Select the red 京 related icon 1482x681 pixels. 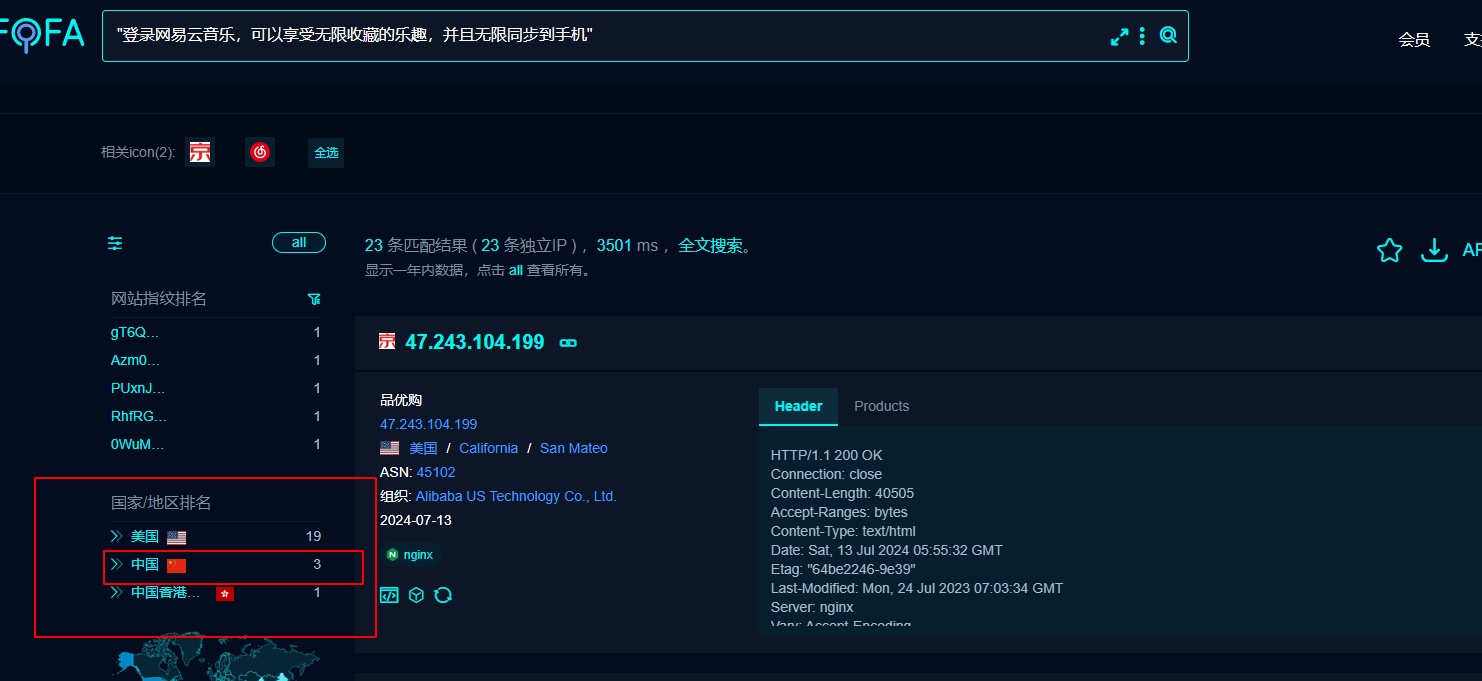point(200,152)
